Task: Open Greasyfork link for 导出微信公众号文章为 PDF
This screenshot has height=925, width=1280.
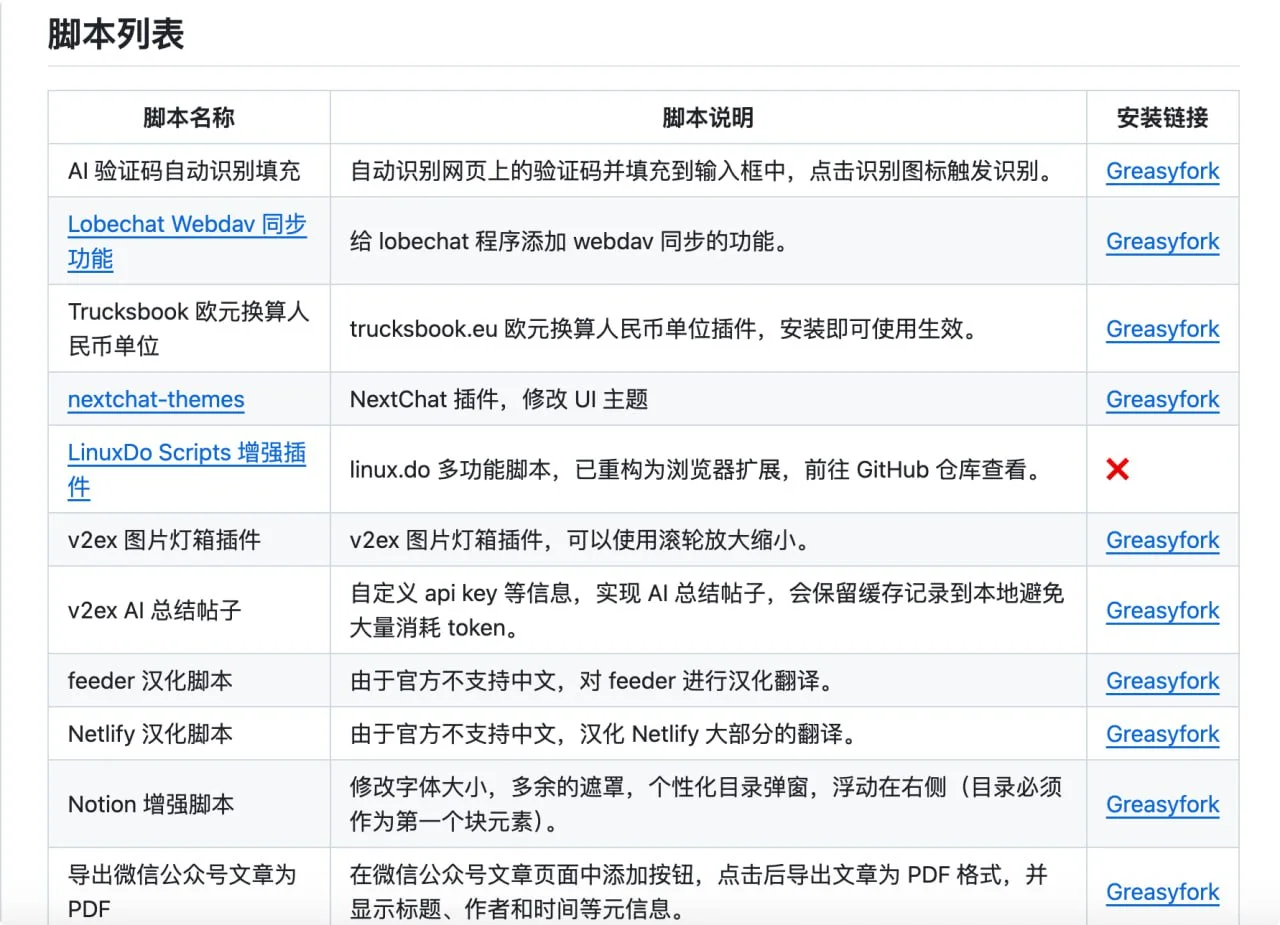Action: [1163, 892]
